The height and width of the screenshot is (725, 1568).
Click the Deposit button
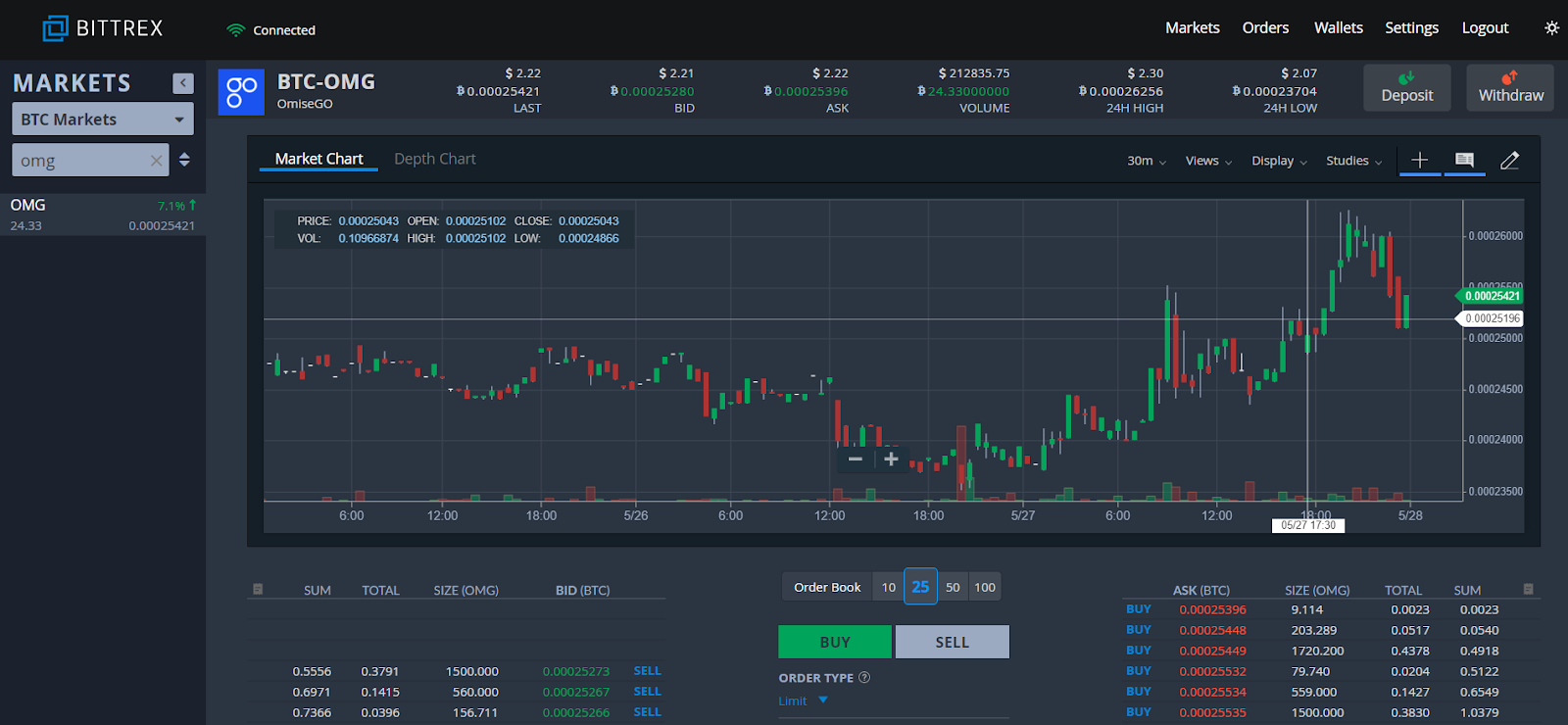coord(1407,87)
